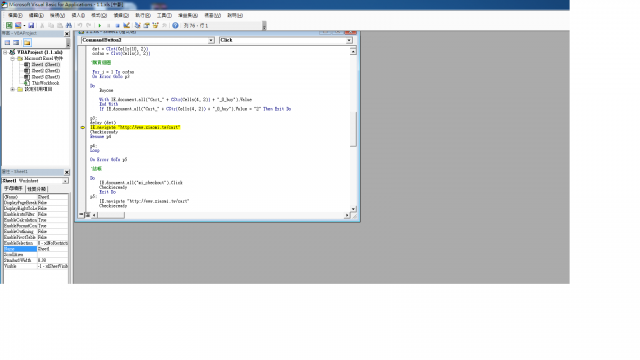Click the greyed Toolbox icon in the toolbar
Image resolution: width=640 pixels, height=360 pixels.
[x=164, y=25]
